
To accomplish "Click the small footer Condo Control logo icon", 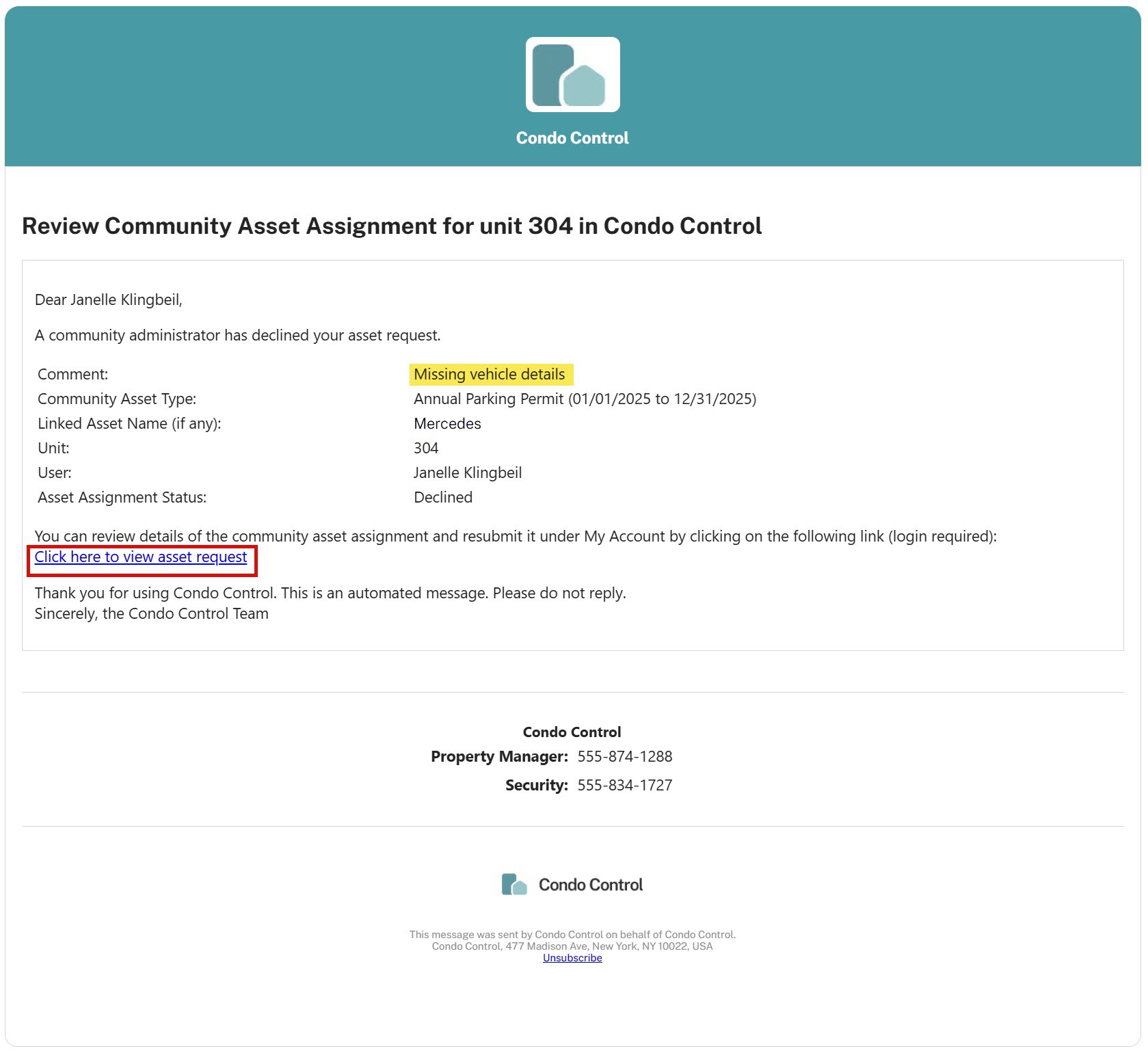I will point(514,884).
